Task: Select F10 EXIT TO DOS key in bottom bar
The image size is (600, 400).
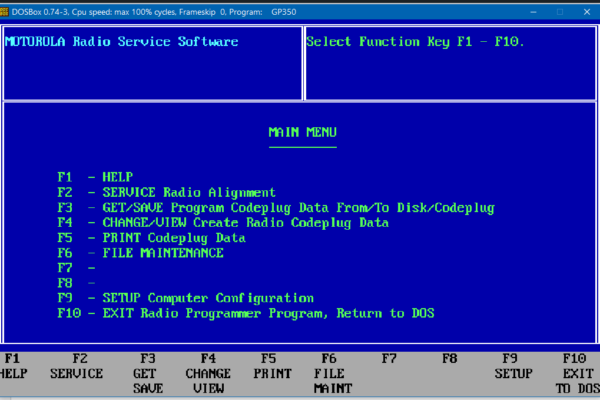Action: pyautogui.click(x=578, y=374)
